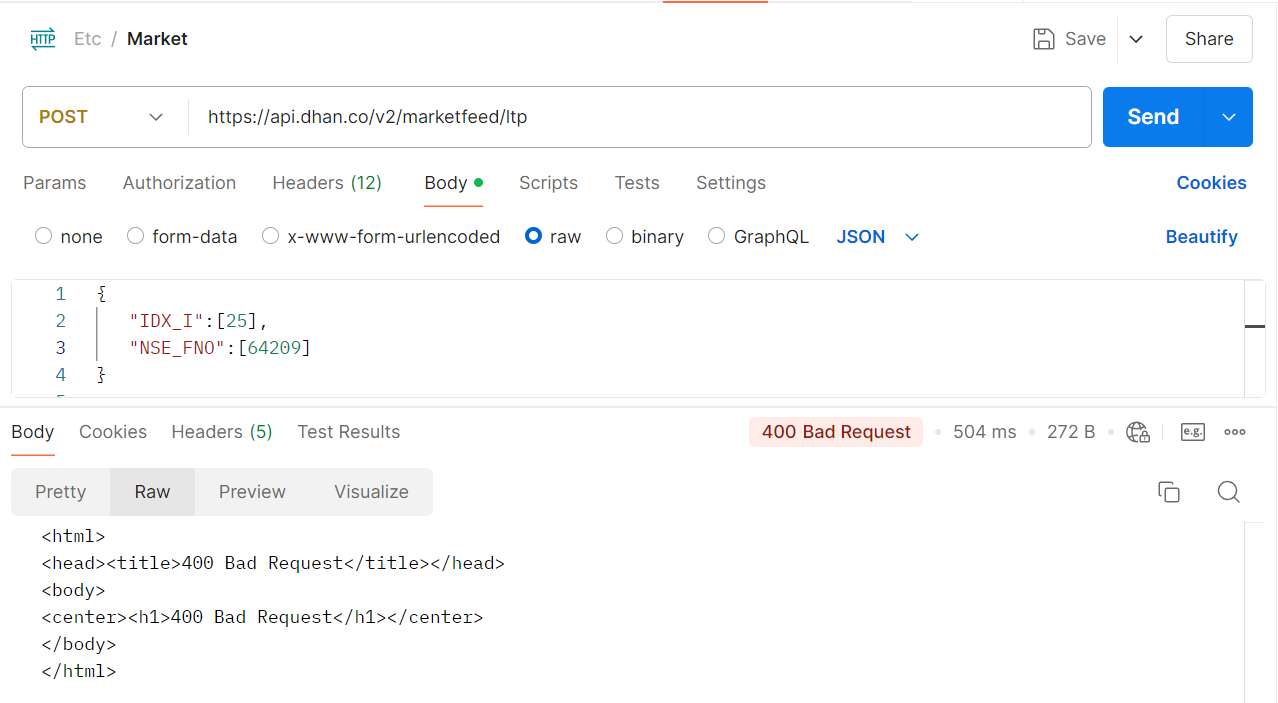
Task: Click the Share button
Action: point(1209,39)
